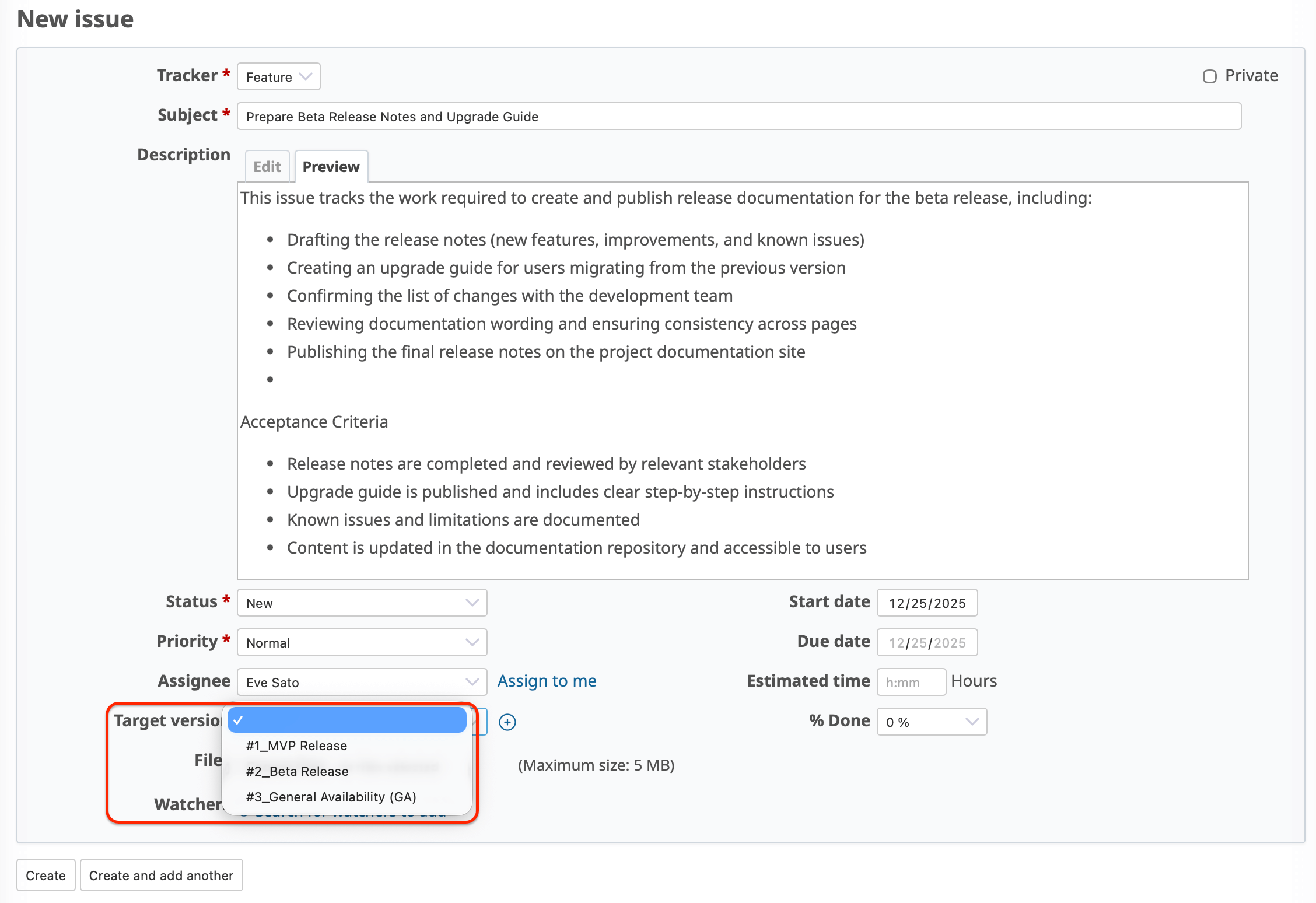Click Create and add another button

coord(161,876)
